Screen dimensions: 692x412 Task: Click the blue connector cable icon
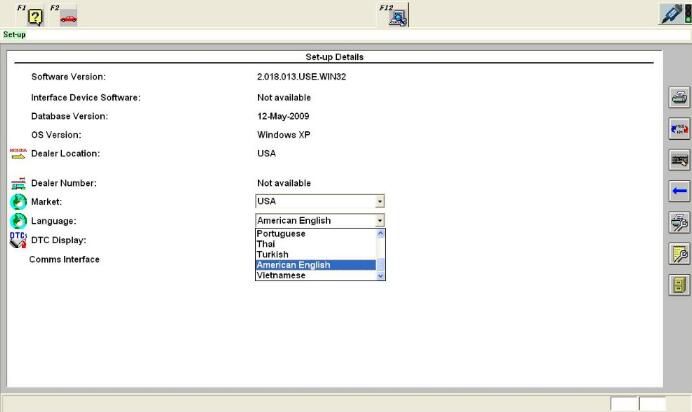[x=672, y=13]
